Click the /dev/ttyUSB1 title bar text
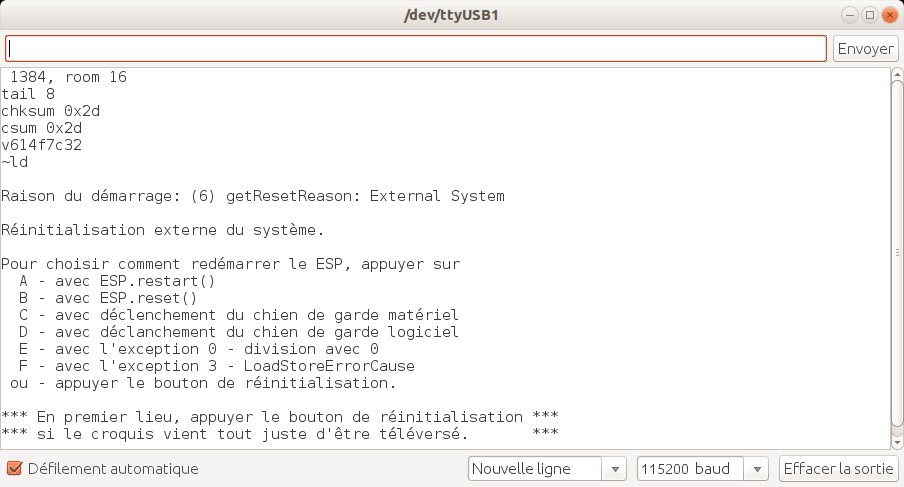904x487 pixels. 452,15
